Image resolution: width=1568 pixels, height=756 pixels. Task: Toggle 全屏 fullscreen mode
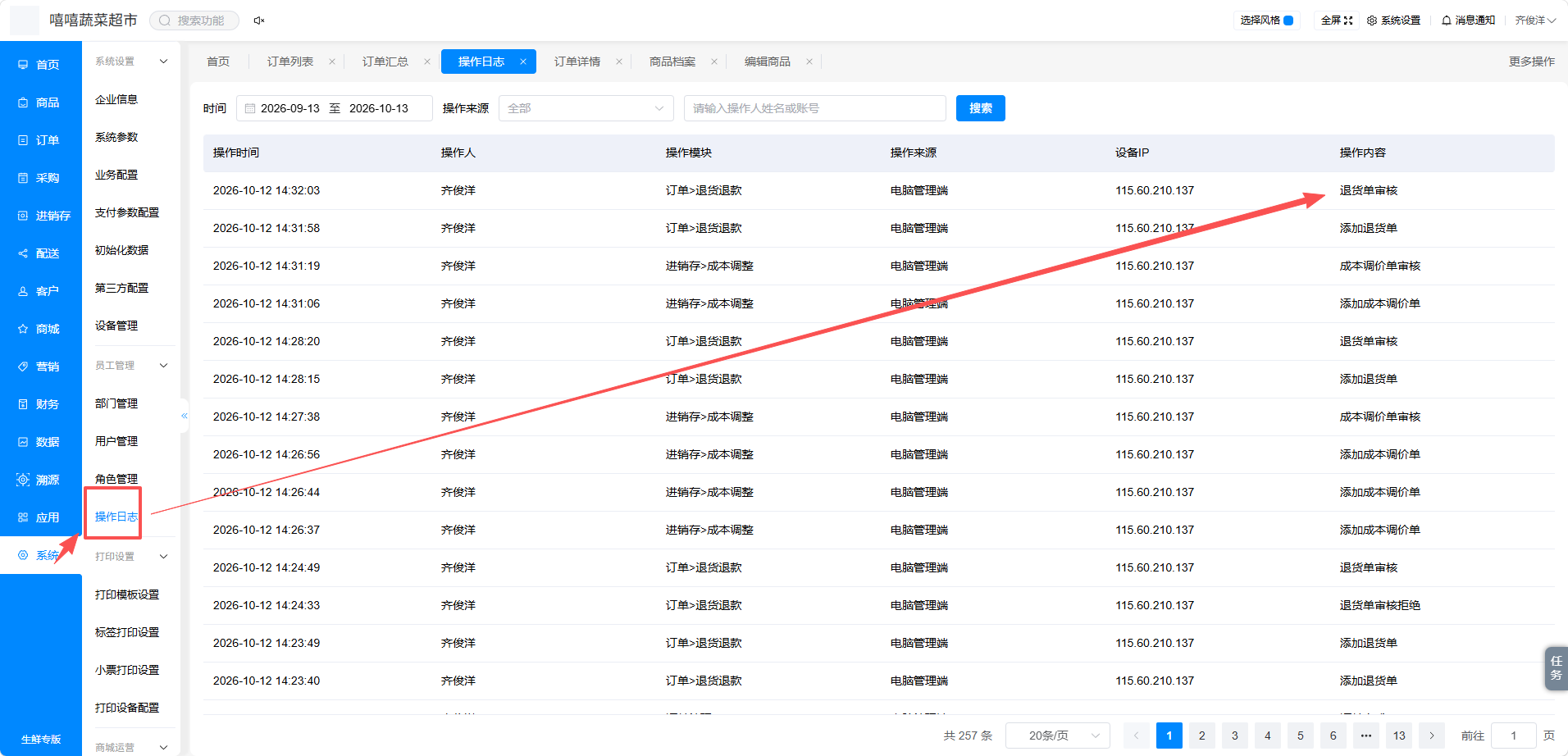pyautogui.click(x=1337, y=20)
